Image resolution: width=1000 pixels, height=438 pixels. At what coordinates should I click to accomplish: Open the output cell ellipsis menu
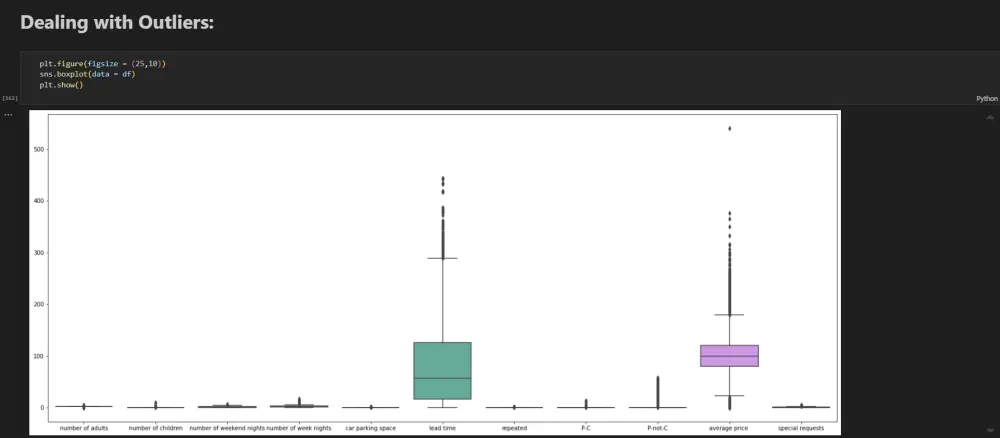point(8,115)
